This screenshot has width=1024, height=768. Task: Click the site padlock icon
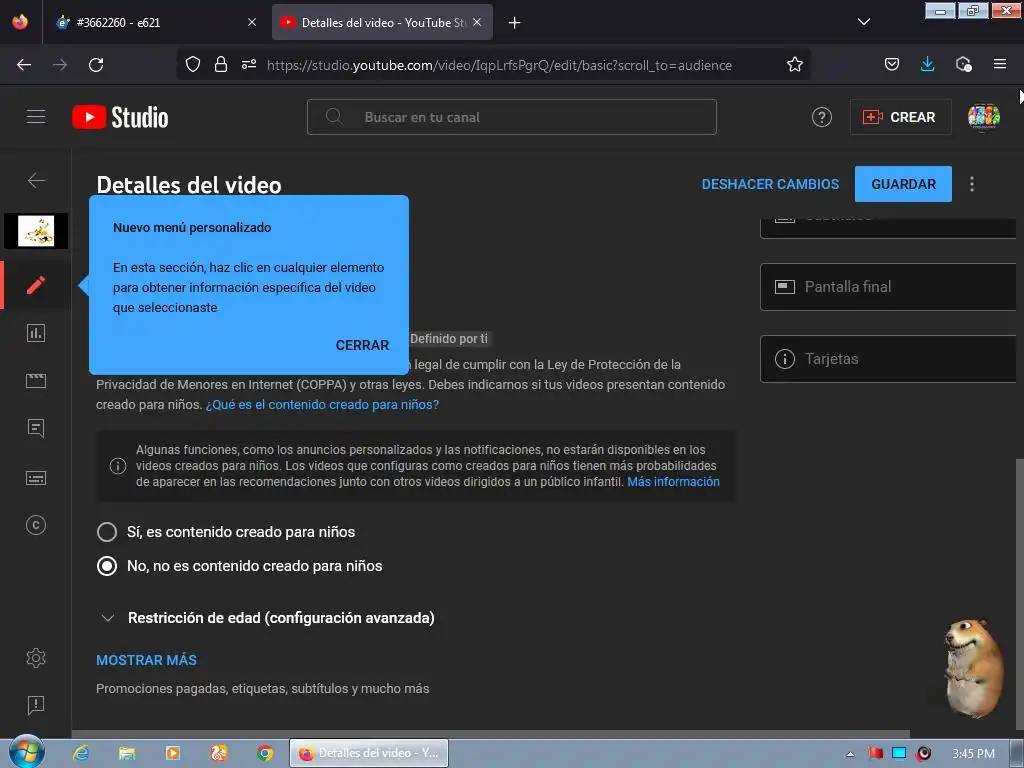[221, 65]
